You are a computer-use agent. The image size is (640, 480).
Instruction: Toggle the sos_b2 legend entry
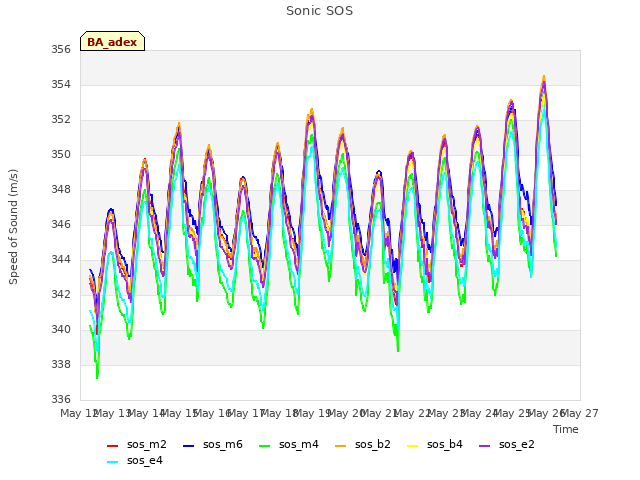362,444
